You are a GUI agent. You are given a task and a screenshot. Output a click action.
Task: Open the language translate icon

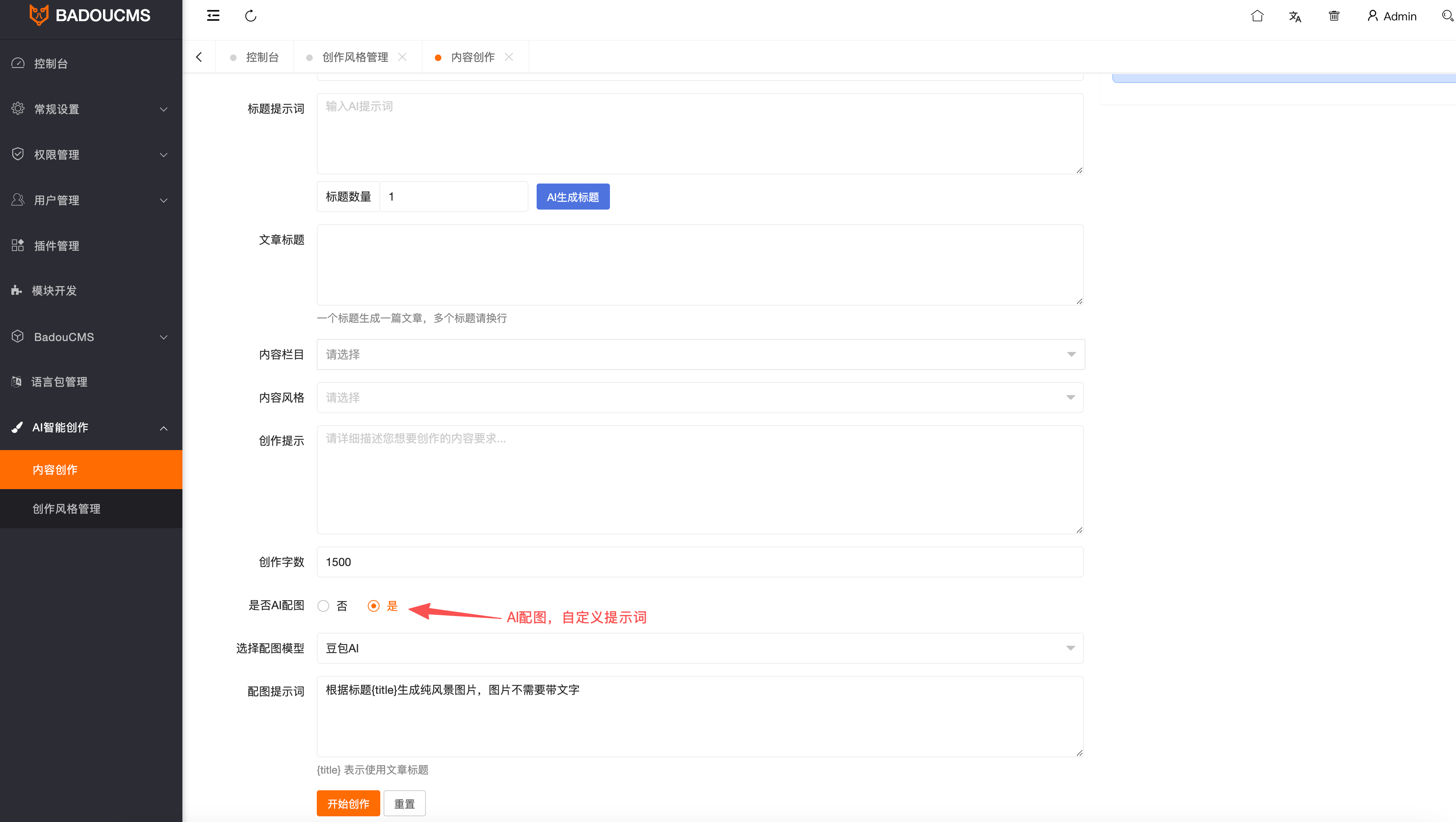tap(1295, 16)
